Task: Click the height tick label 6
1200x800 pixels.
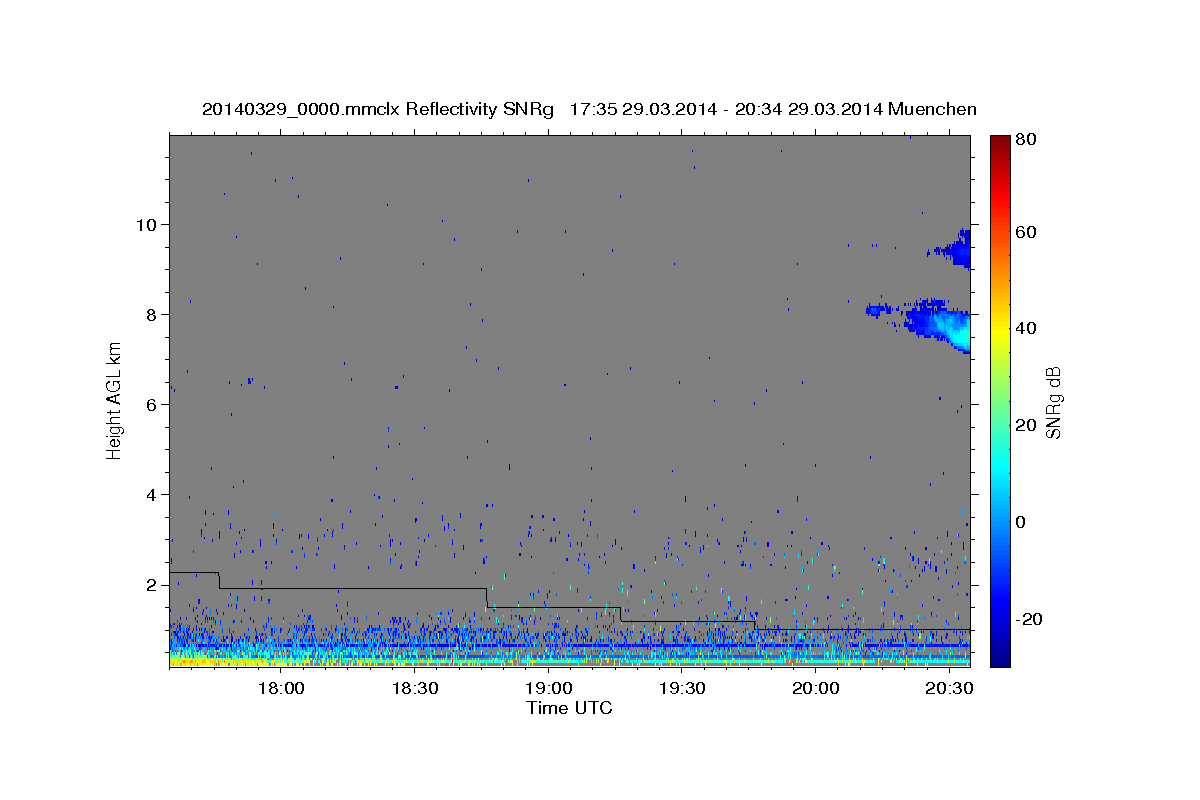Action: [152, 405]
